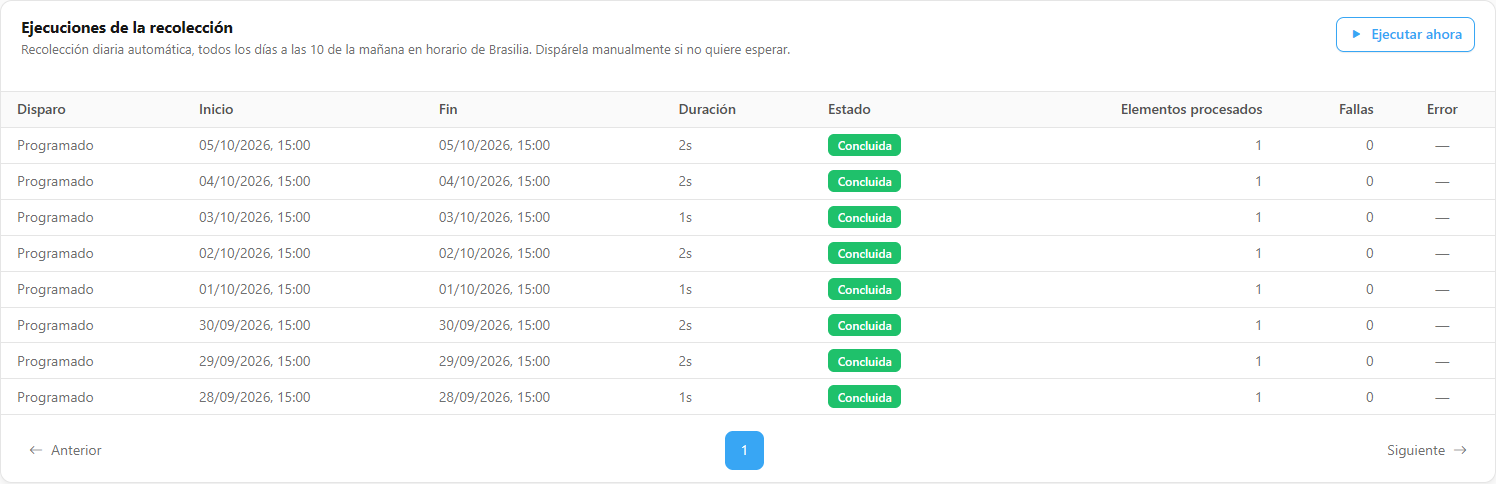Click the Inicio column header
The width and height of the screenshot is (1496, 484).
[x=216, y=109]
